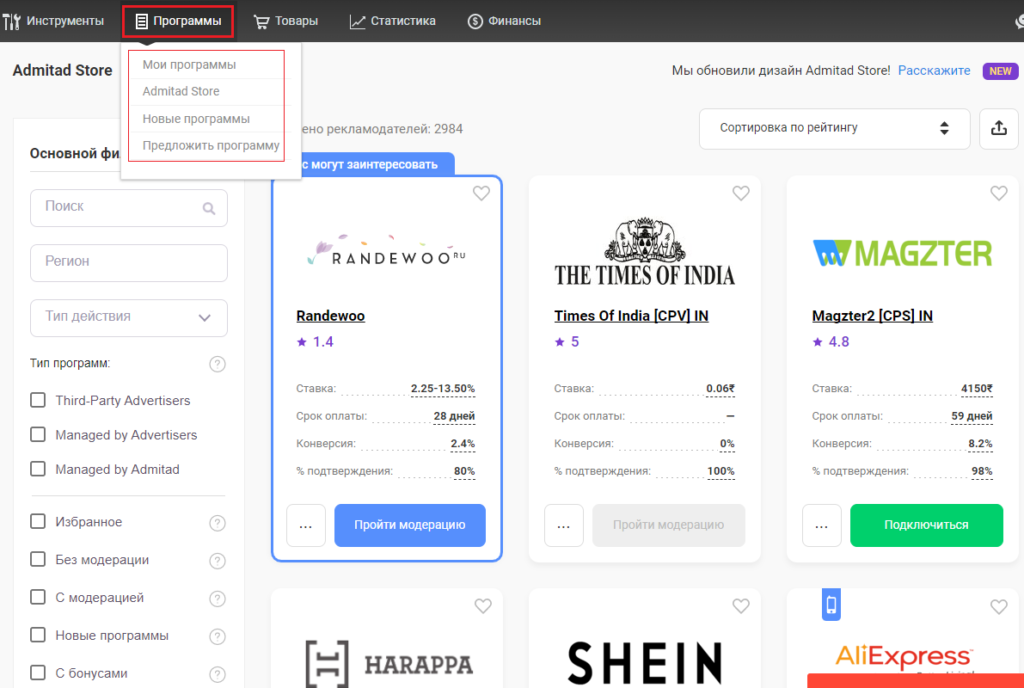This screenshot has width=1024, height=688.
Task: Open Magzter2 [CPS] IN link
Action: pos(872,316)
